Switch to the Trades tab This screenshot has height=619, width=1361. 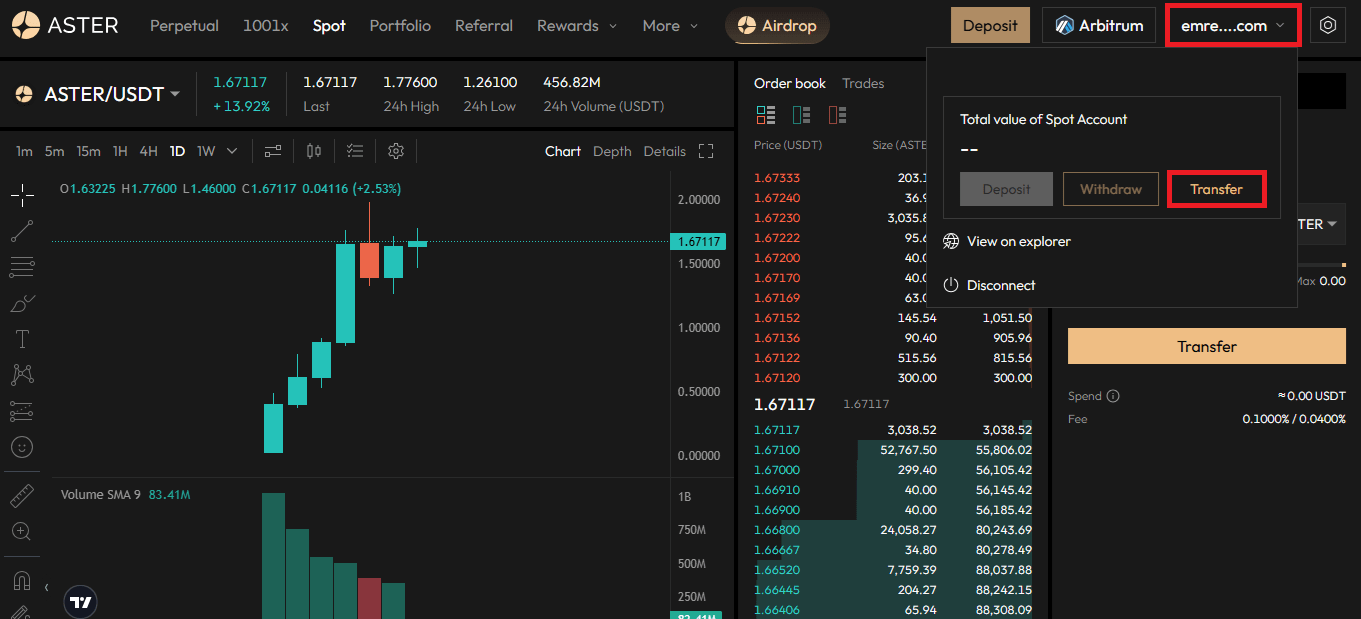click(863, 83)
